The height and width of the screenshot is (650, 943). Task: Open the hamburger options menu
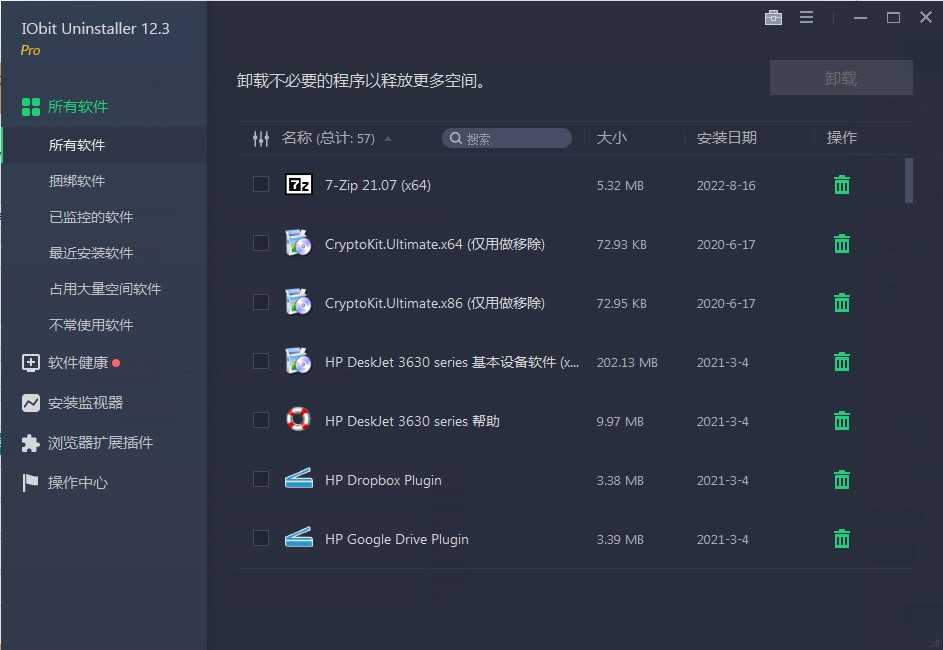coord(806,17)
